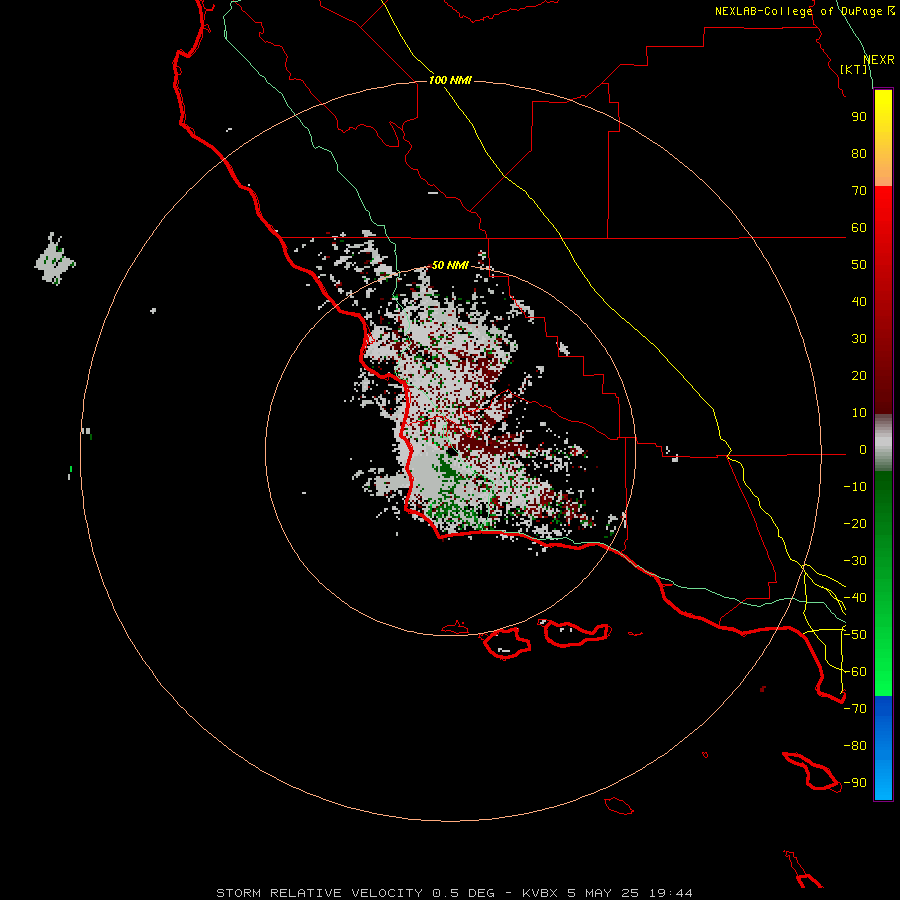The height and width of the screenshot is (900, 900).
Task: Select the positive 80 knot scale label
Action: point(859,154)
